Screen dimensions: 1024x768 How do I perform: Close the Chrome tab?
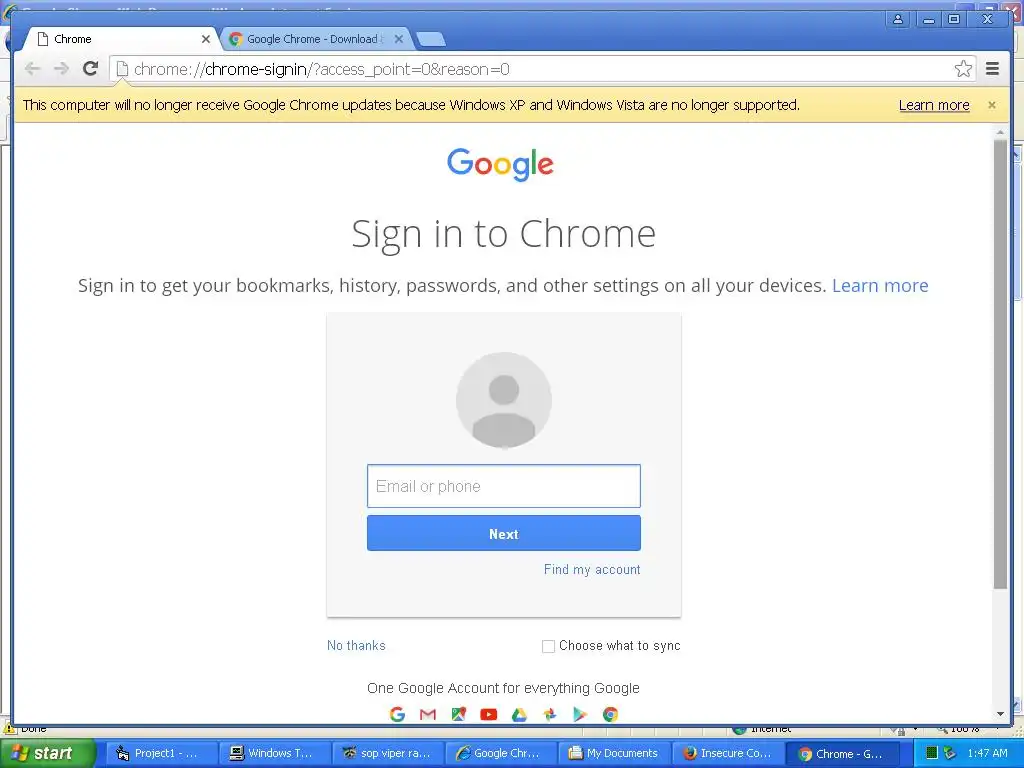(x=206, y=39)
